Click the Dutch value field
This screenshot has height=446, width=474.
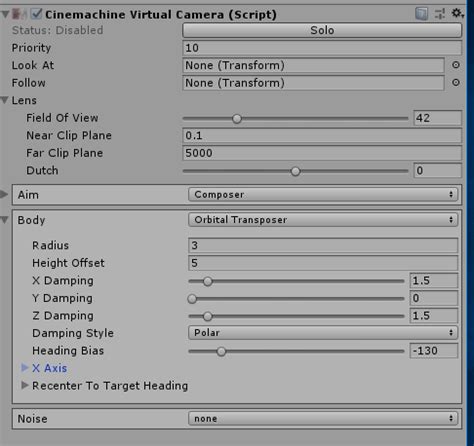[437, 170]
